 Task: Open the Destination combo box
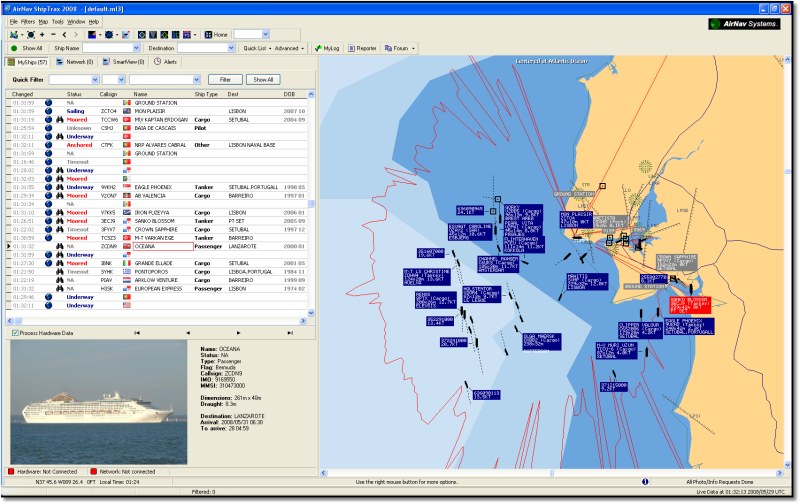tap(206, 48)
